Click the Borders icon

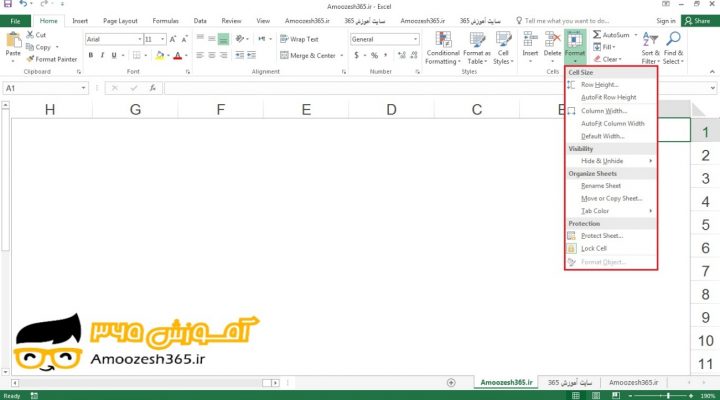pyautogui.click(x=136, y=55)
